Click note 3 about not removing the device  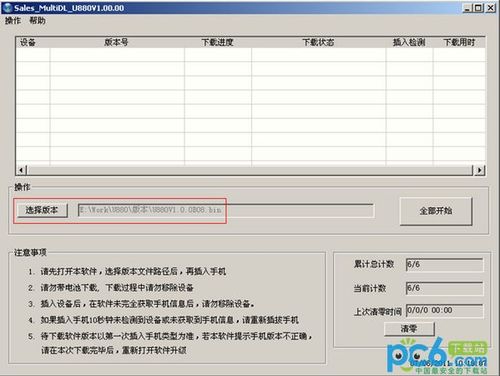point(141,304)
